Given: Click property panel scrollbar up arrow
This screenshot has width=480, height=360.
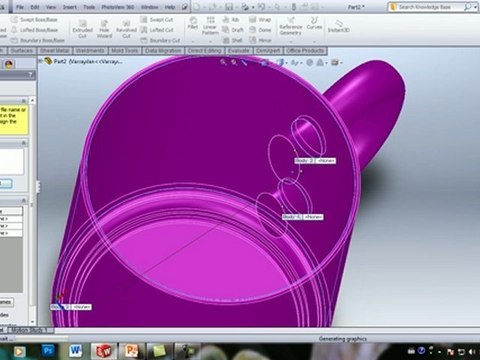Looking at the screenshot, I should (32, 100).
